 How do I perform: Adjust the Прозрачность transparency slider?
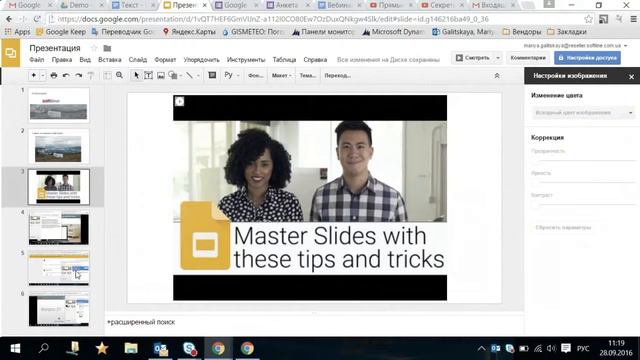click(x=584, y=160)
